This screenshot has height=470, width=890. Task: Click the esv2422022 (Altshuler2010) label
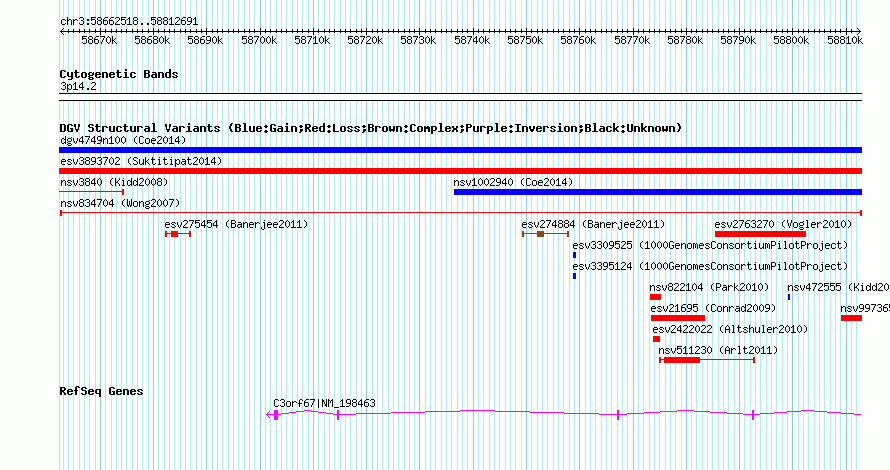730,329
